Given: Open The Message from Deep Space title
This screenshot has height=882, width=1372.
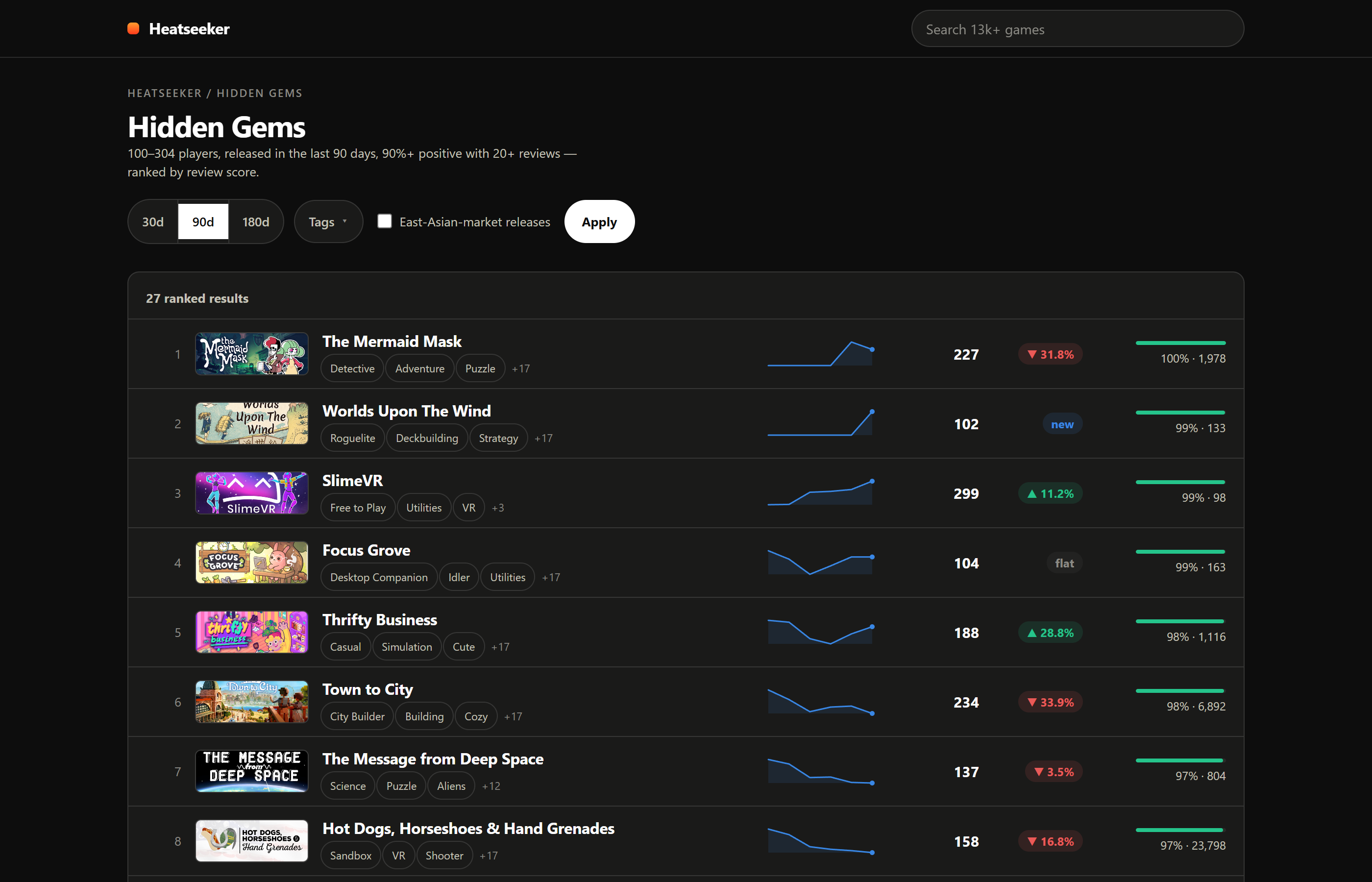Looking at the screenshot, I should (x=433, y=759).
